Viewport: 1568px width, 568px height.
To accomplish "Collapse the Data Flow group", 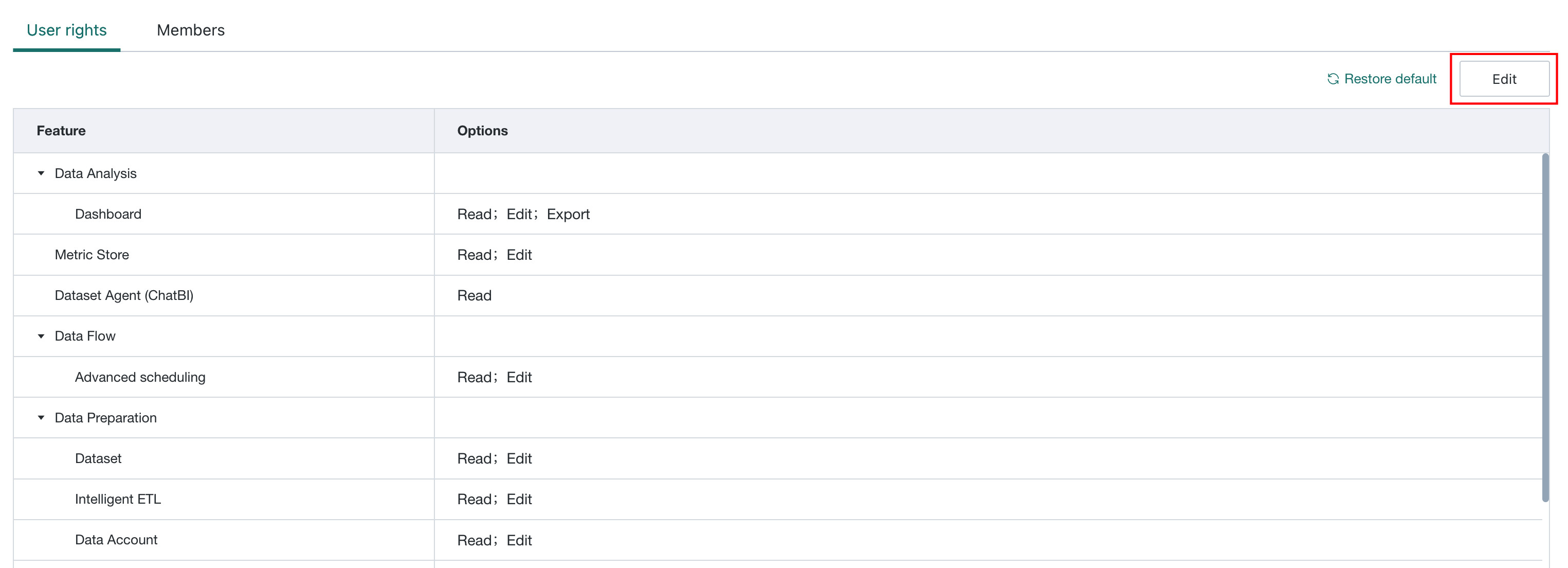I will click(41, 336).
